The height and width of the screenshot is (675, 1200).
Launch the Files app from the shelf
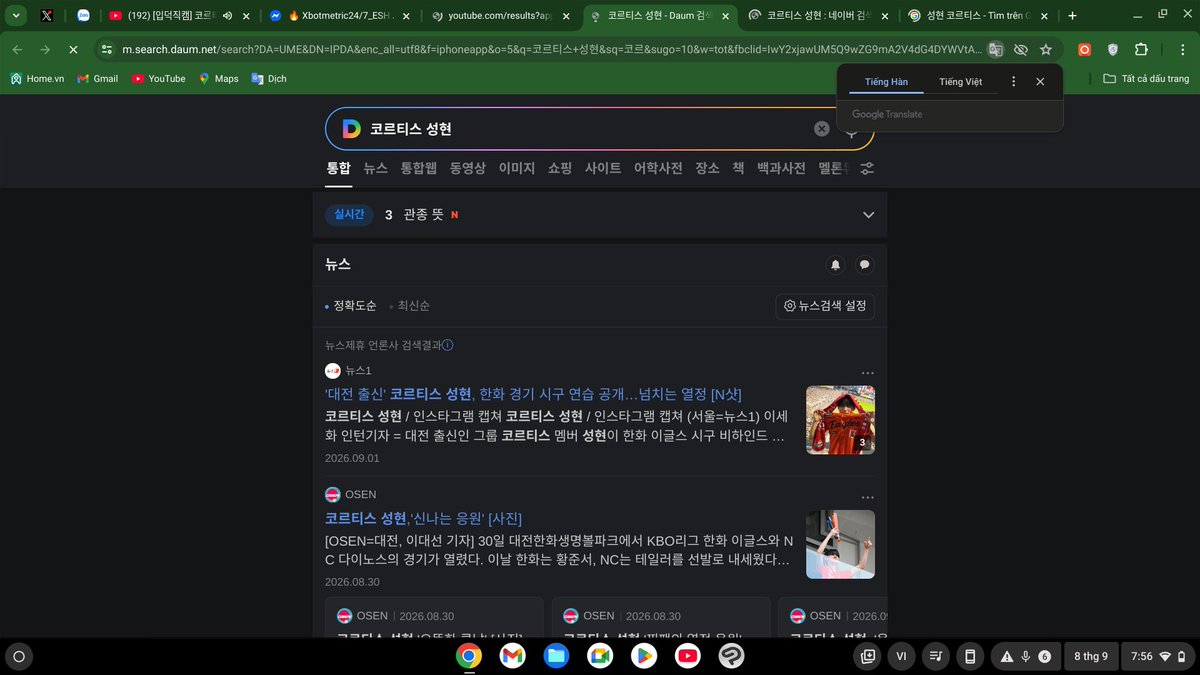[556, 656]
